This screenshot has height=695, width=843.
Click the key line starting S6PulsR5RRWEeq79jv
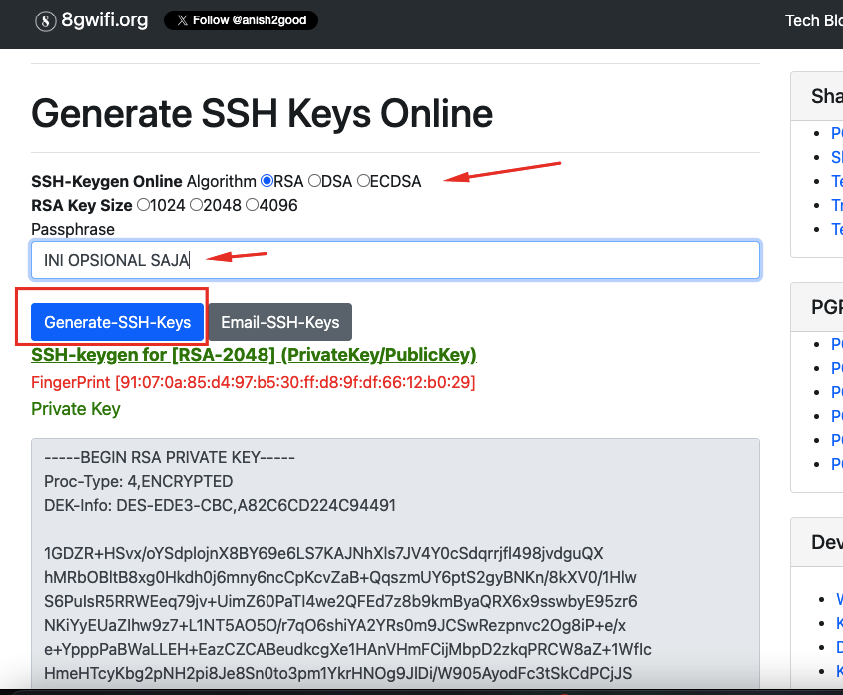pyautogui.click(x=341, y=601)
